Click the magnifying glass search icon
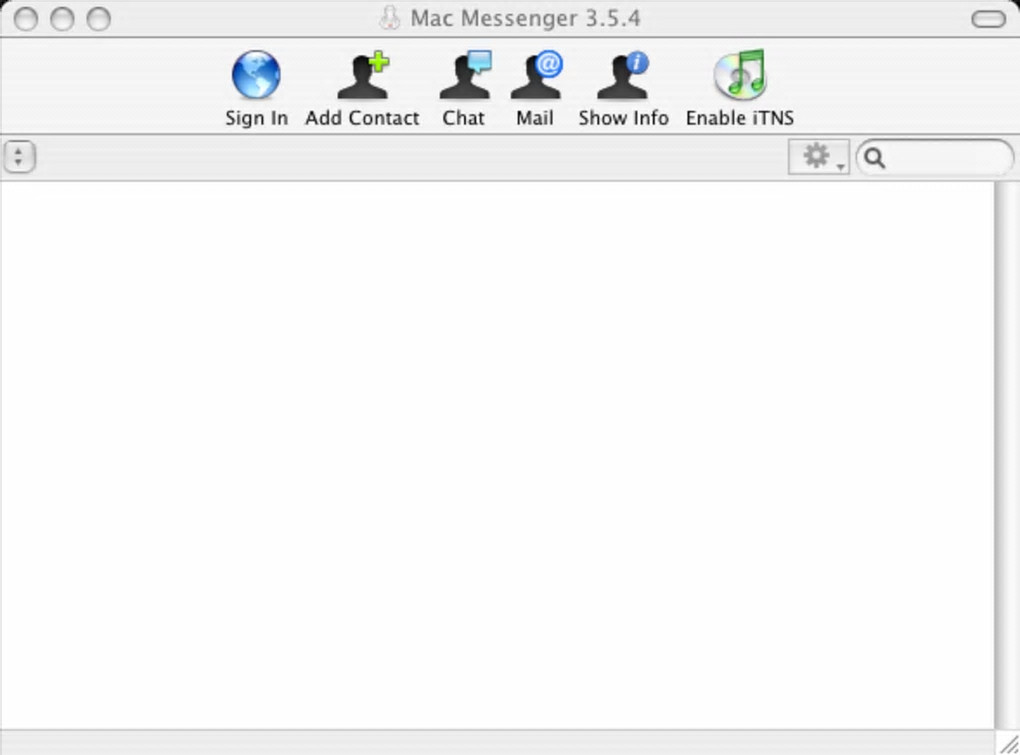The width and height of the screenshot is (1020, 755). pos(875,158)
